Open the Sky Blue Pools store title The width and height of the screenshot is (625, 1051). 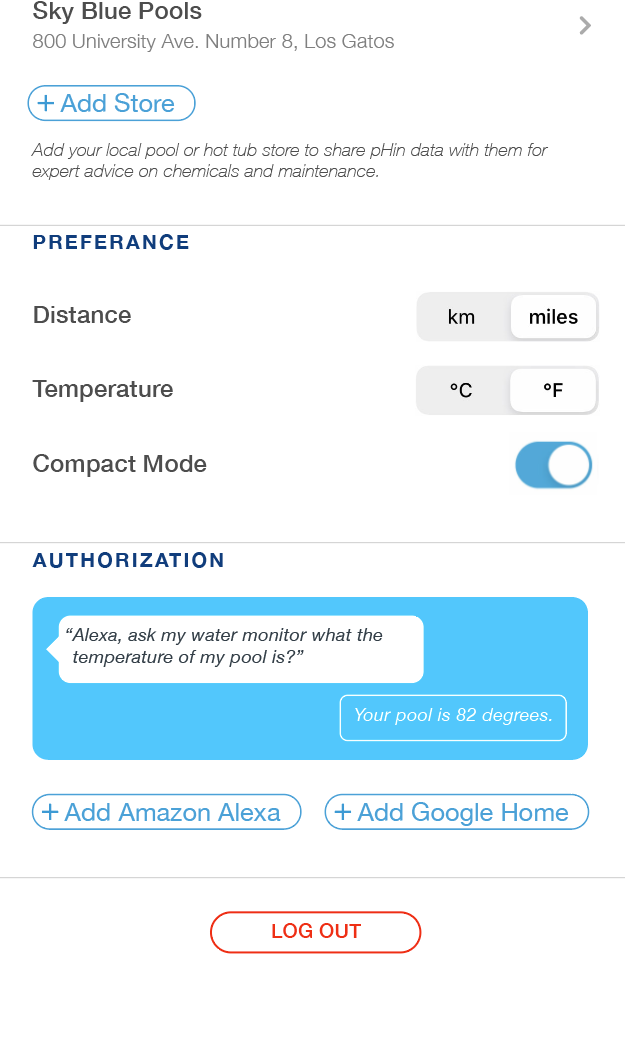point(117,13)
